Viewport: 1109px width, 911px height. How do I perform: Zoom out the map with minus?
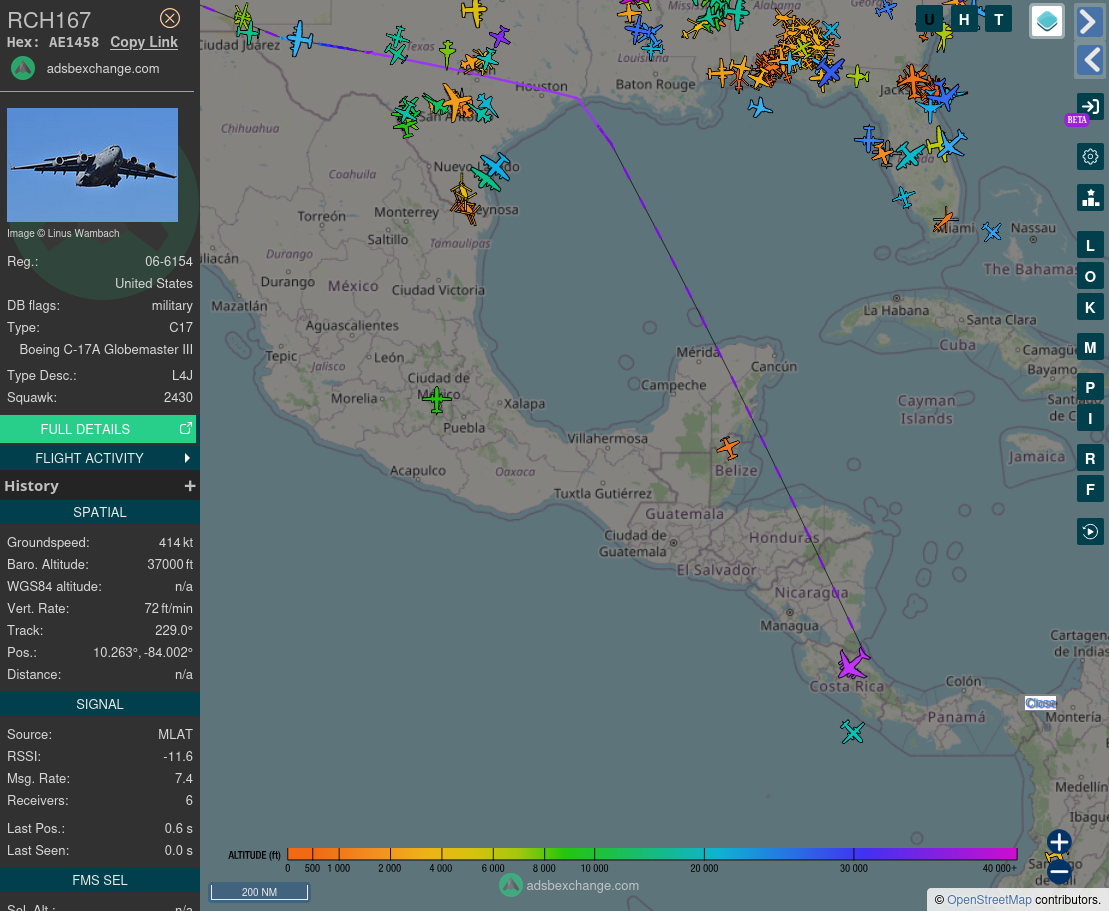pyautogui.click(x=1059, y=871)
